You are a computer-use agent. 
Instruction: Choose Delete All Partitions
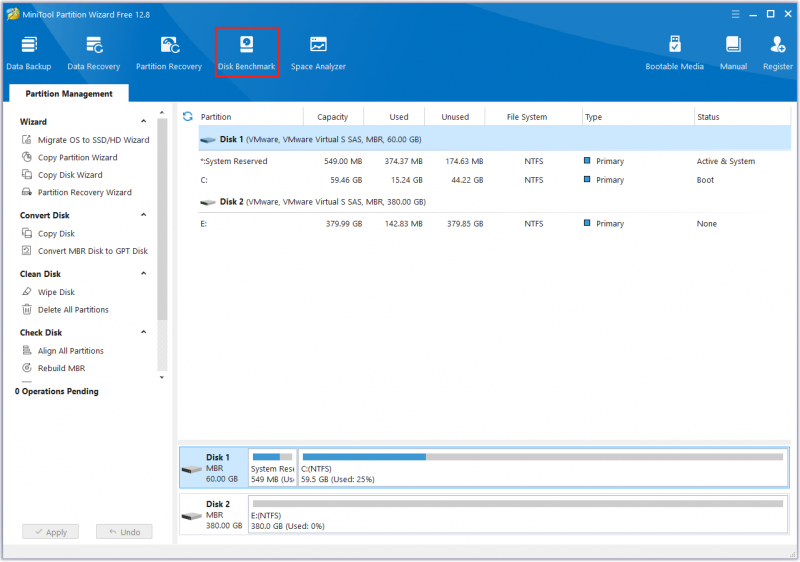[x=73, y=310]
